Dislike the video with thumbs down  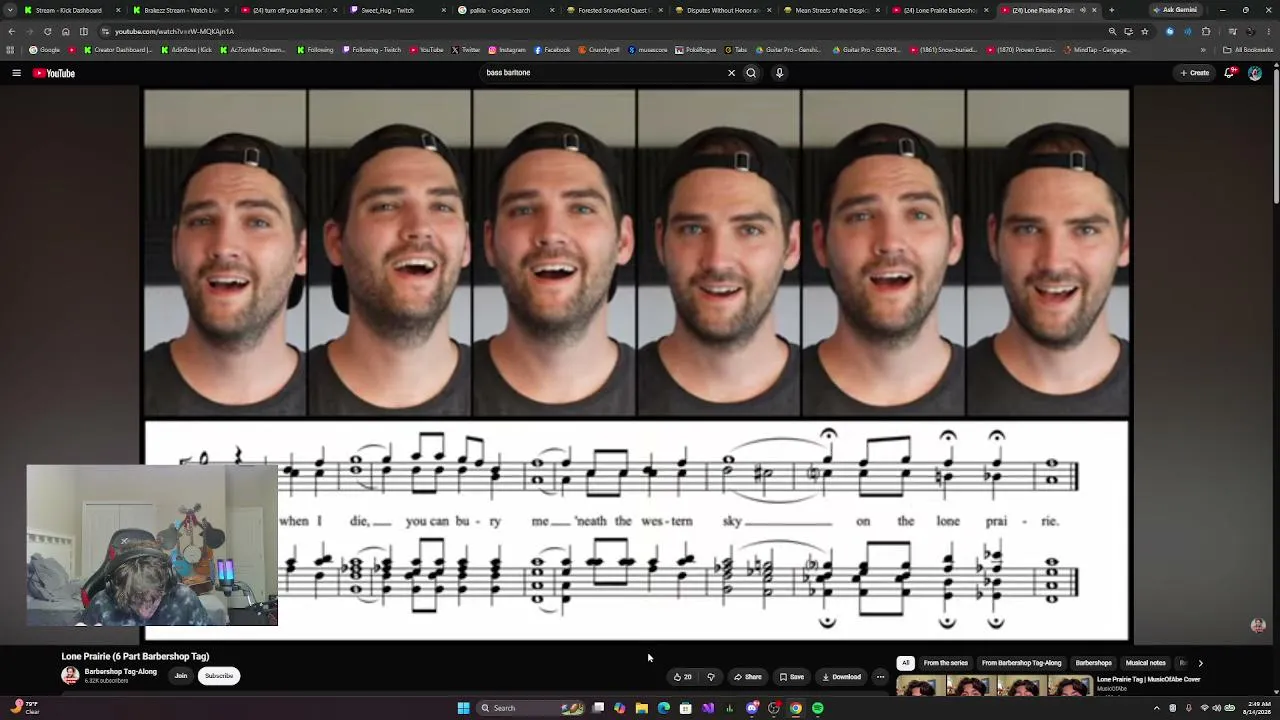pyautogui.click(x=711, y=677)
